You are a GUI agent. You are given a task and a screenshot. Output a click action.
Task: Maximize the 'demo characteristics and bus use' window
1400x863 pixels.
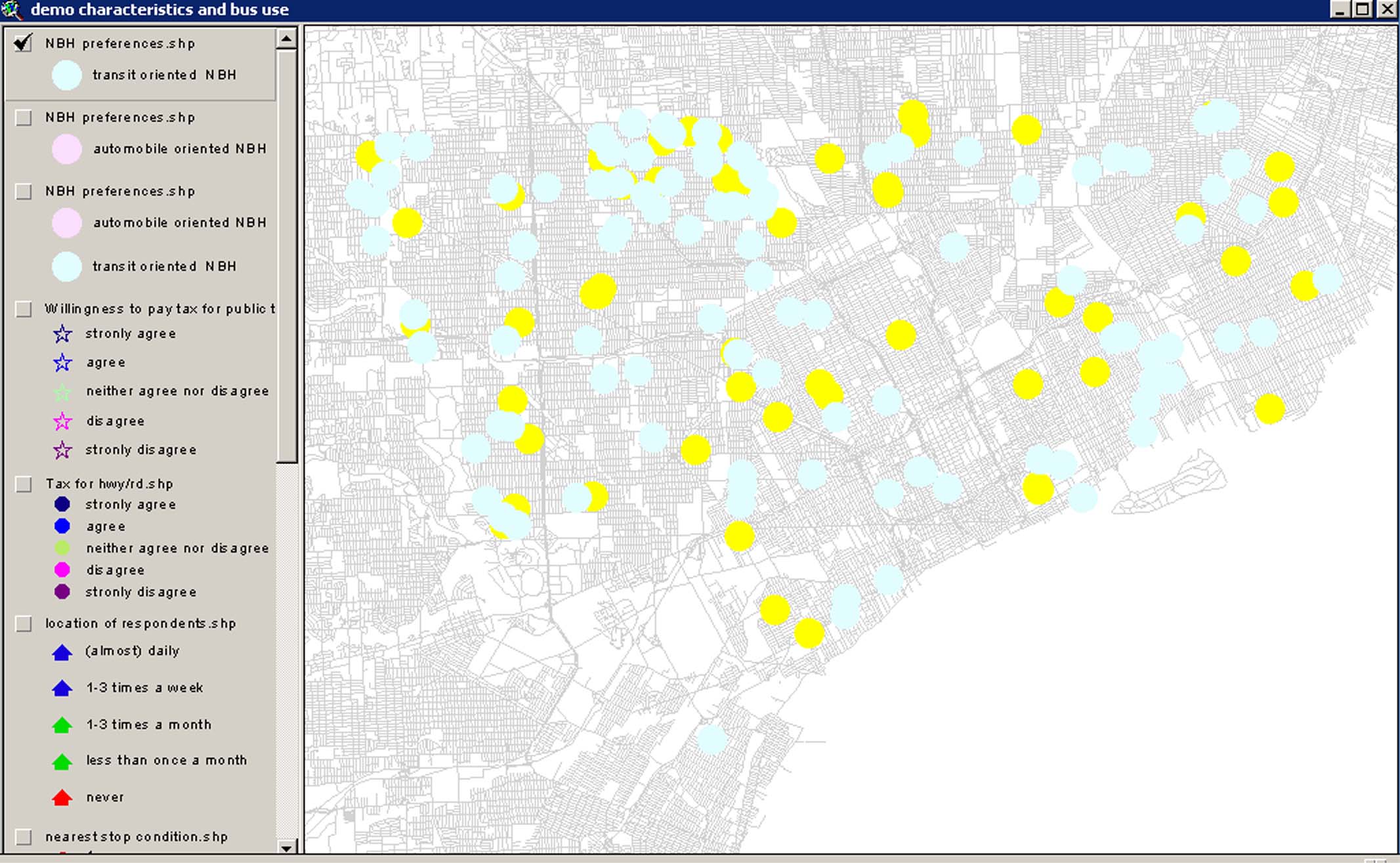point(1362,9)
